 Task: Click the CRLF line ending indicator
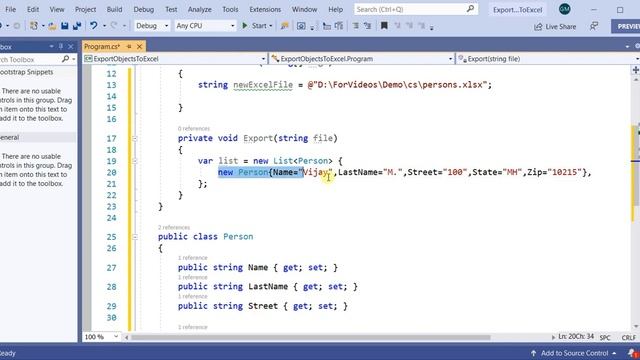(629, 338)
